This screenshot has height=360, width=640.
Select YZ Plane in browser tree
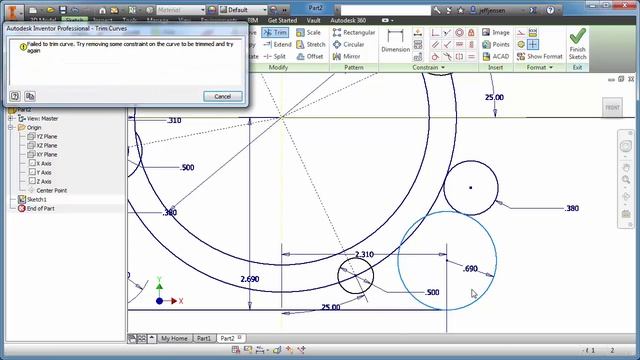click(x=42, y=136)
